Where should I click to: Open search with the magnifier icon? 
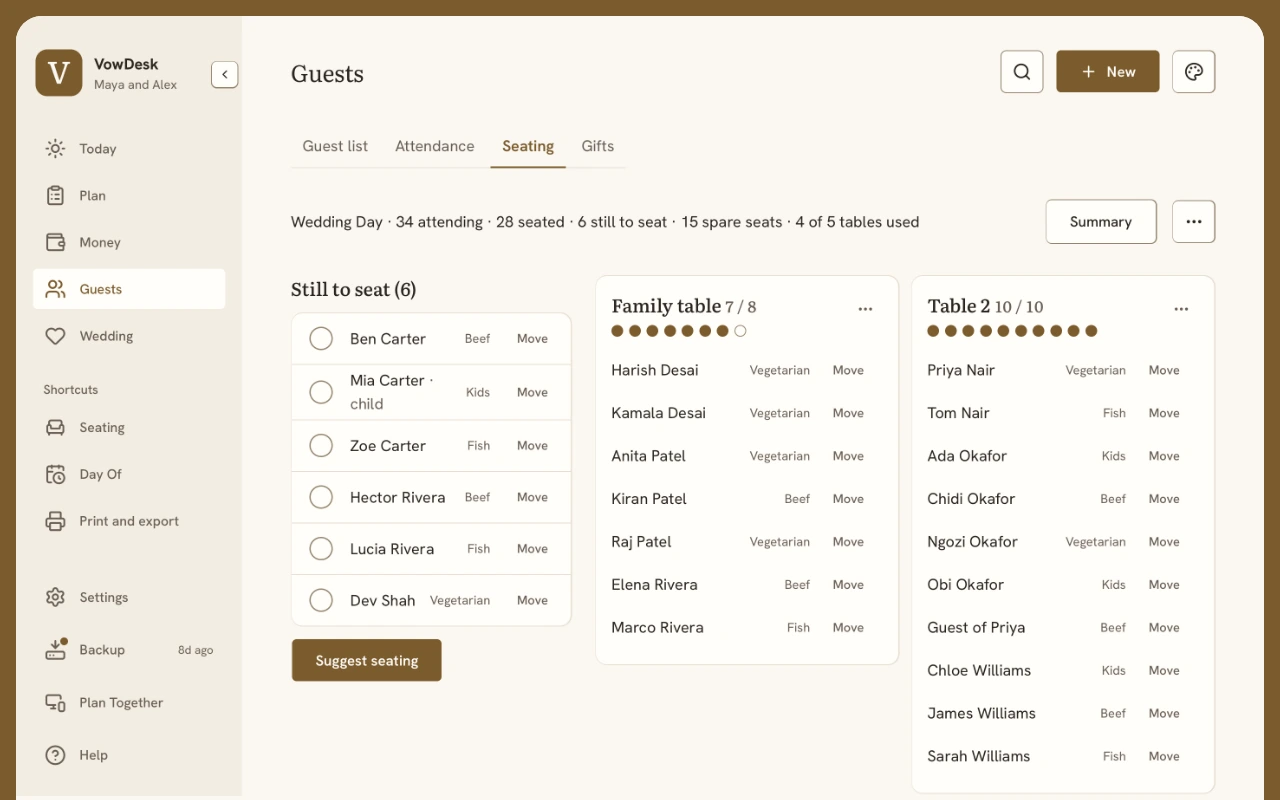point(1022,72)
